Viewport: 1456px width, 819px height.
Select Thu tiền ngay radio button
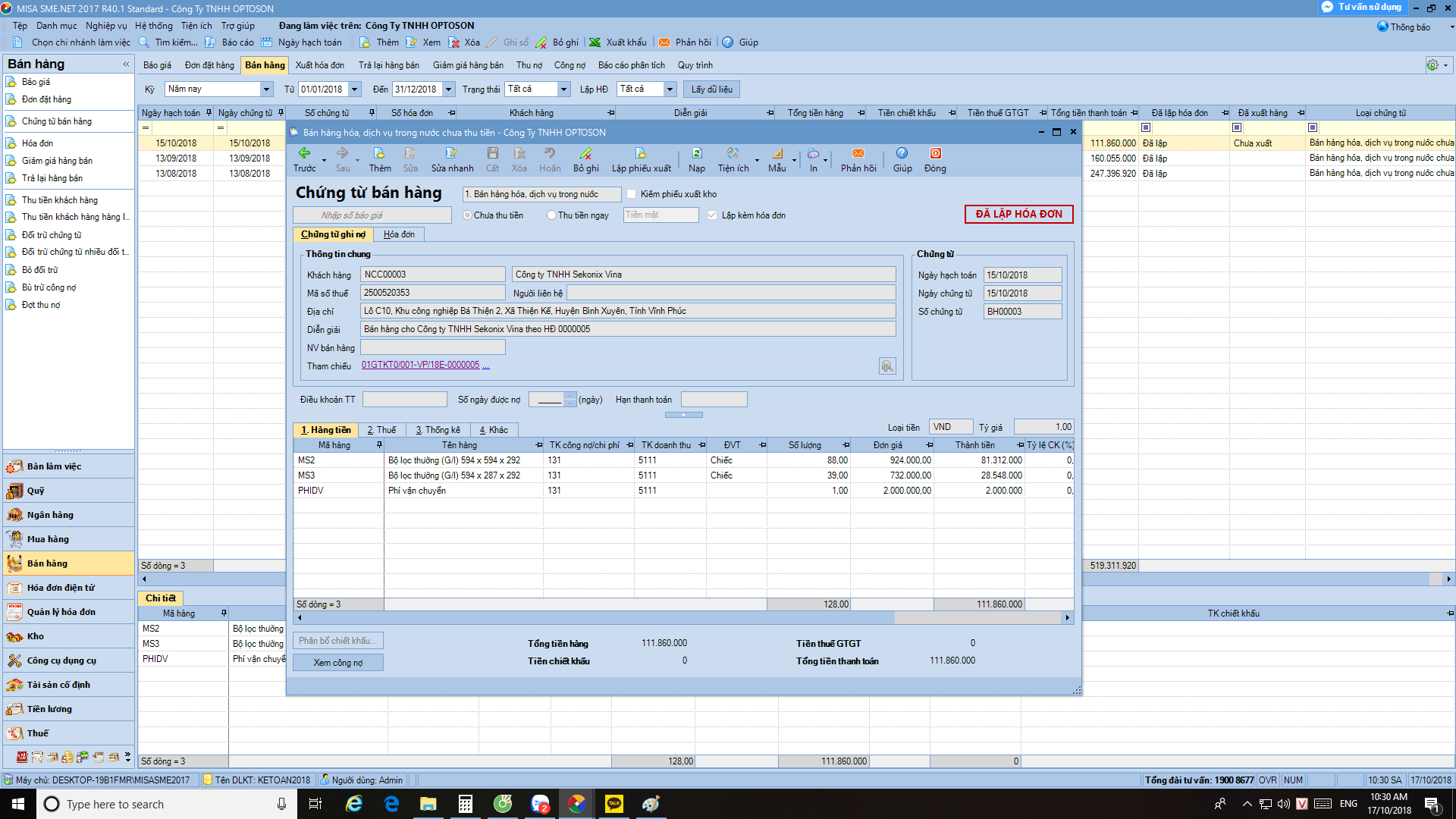point(551,215)
